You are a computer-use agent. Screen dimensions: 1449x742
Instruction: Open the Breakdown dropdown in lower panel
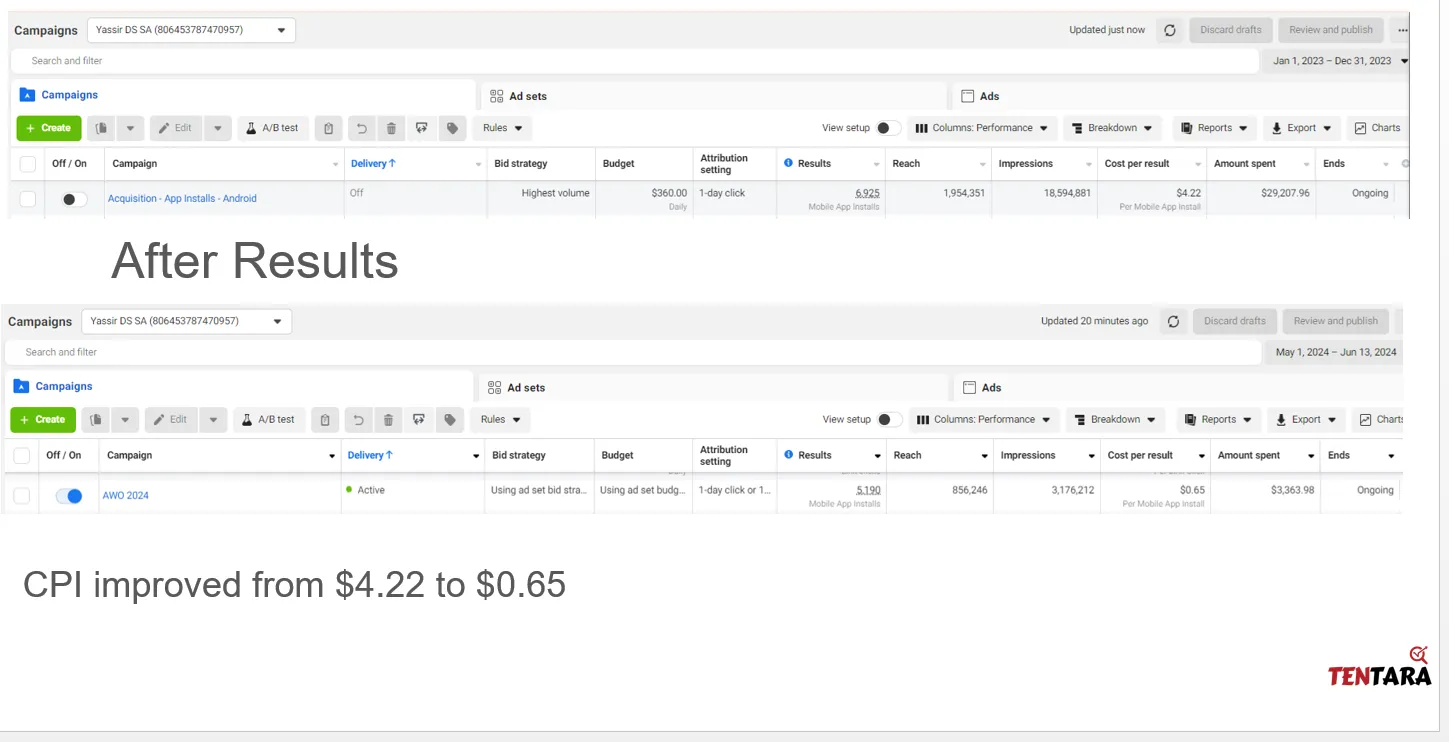pyautogui.click(x=1114, y=420)
